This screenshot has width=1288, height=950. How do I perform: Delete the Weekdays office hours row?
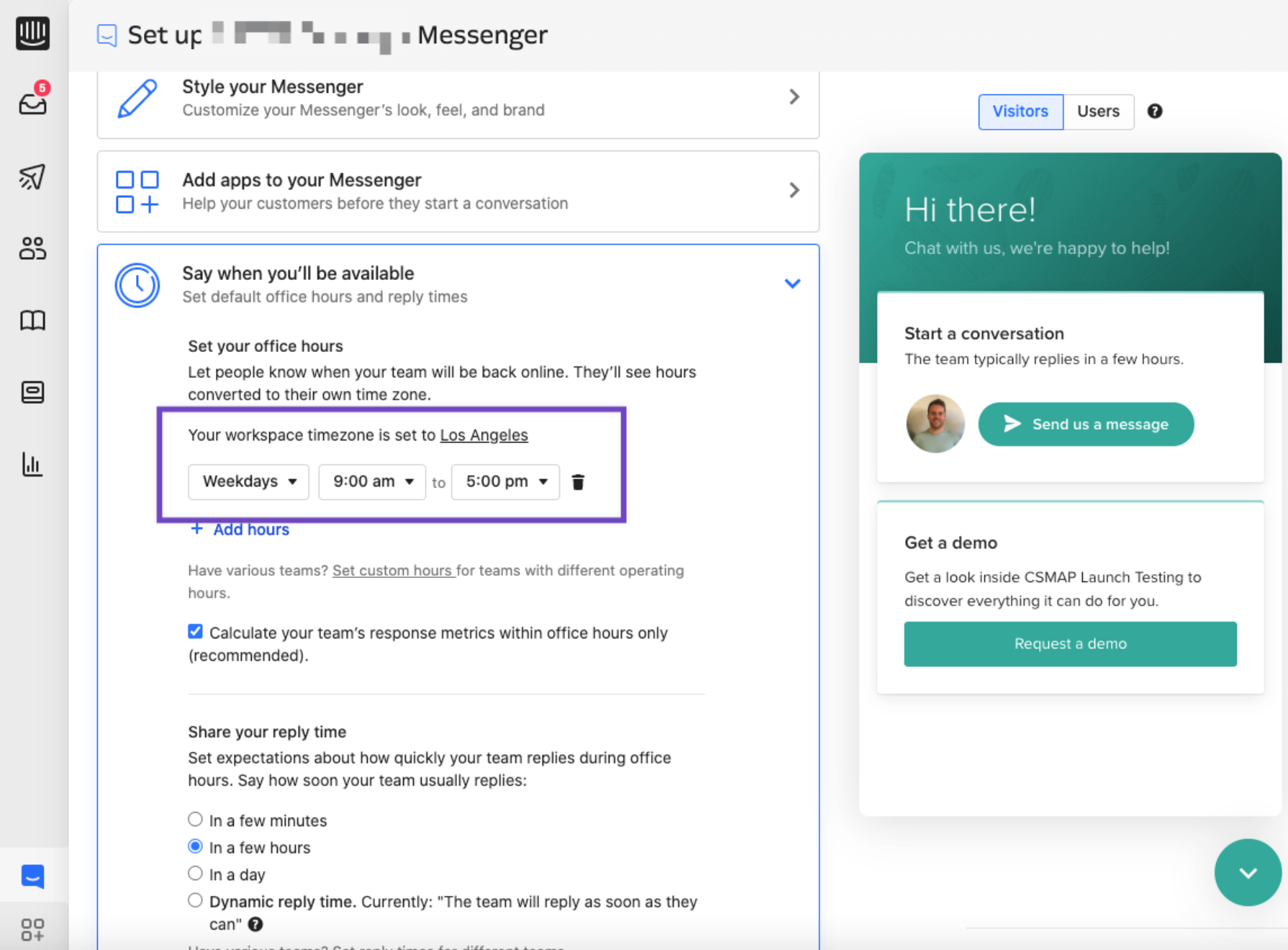click(578, 481)
